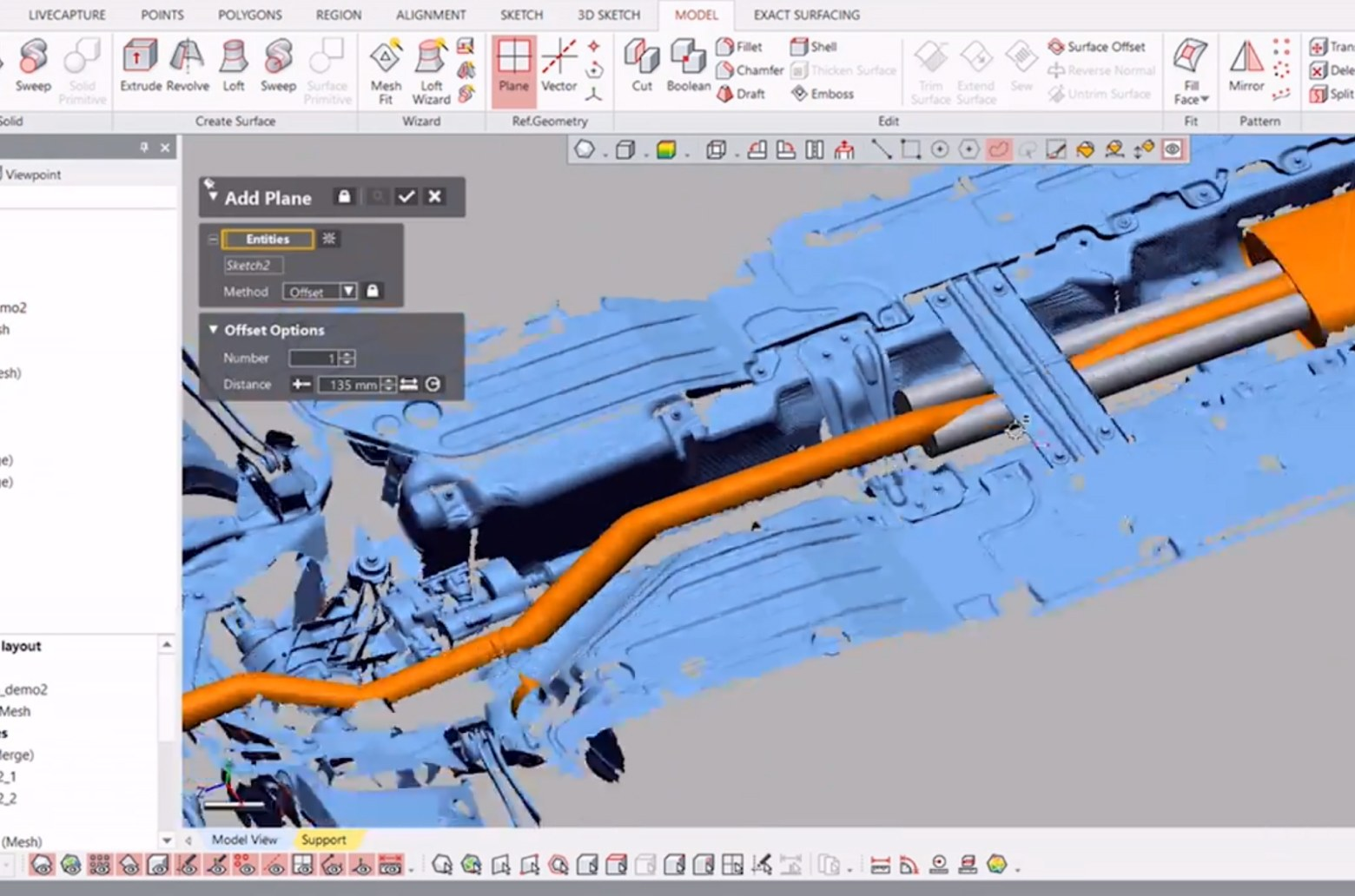Confirm Add Plane with the checkmark button
This screenshot has height=896, width=1355.
406,197
